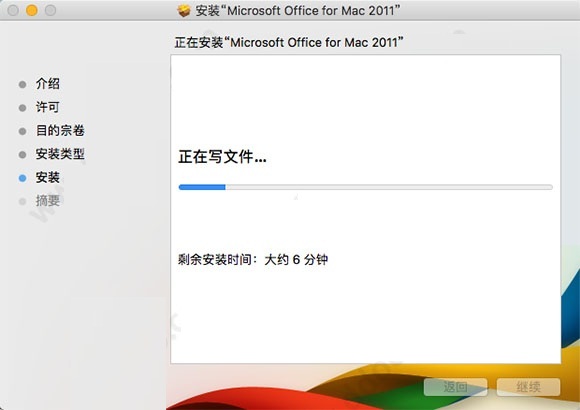Image resolution: width=580 pixels, height=410 pixels.
Task: Click the package icon in title bar
Action: [184, 11]
